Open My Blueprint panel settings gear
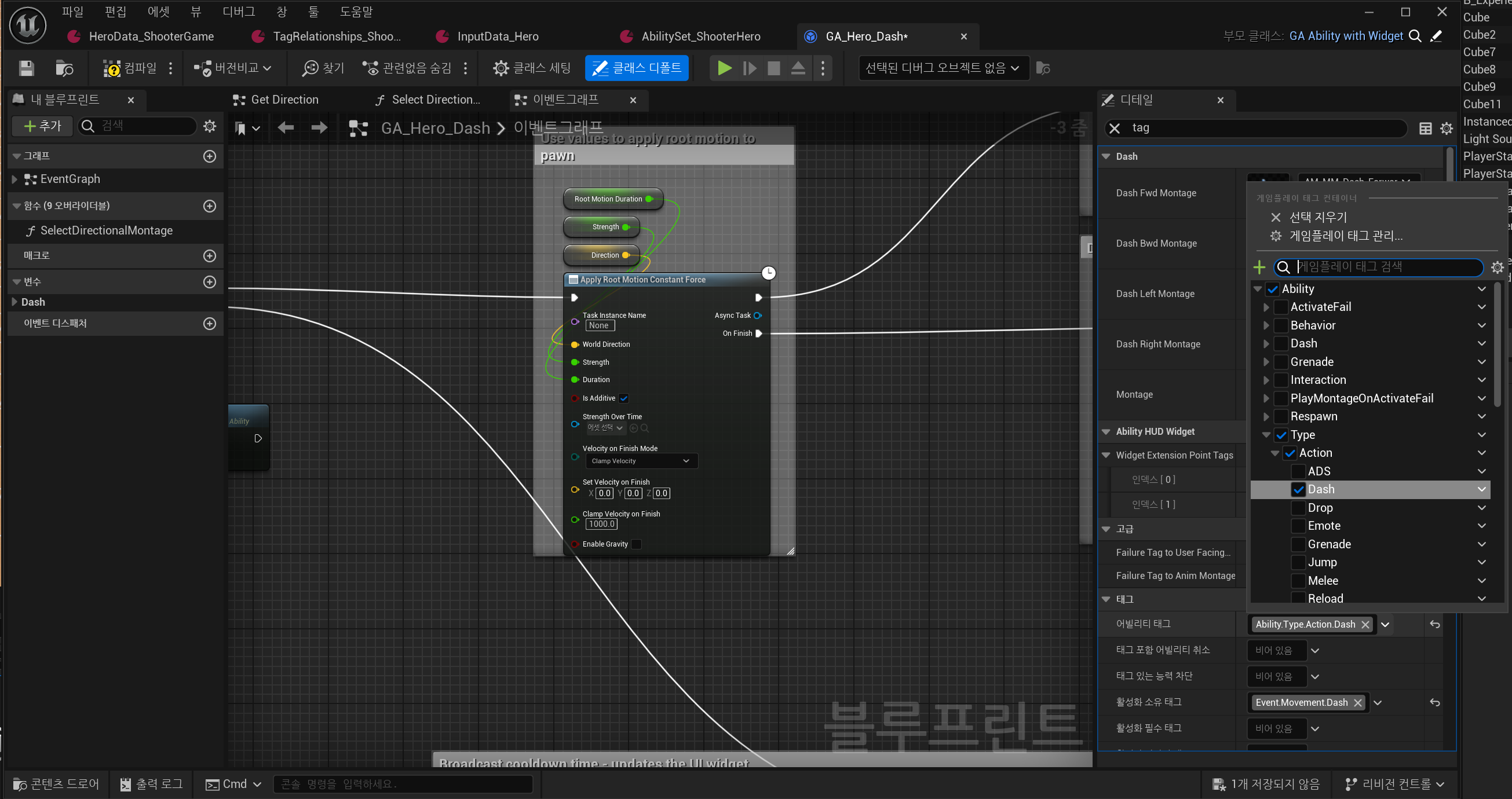Viewport: 1512px width, 799px height. pos(210,126)
